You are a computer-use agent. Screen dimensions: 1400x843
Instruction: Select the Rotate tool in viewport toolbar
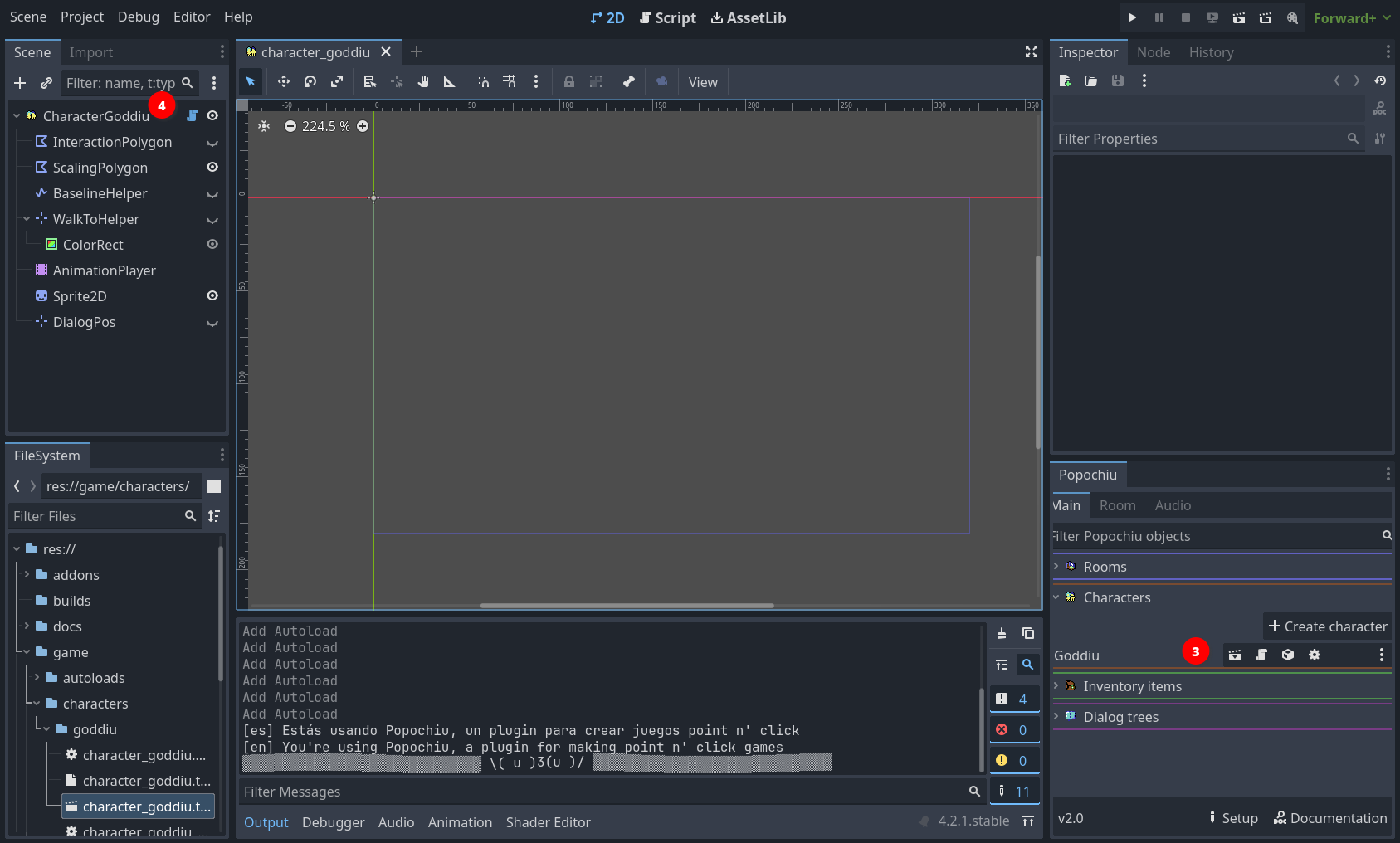click(x=310, y=81)
